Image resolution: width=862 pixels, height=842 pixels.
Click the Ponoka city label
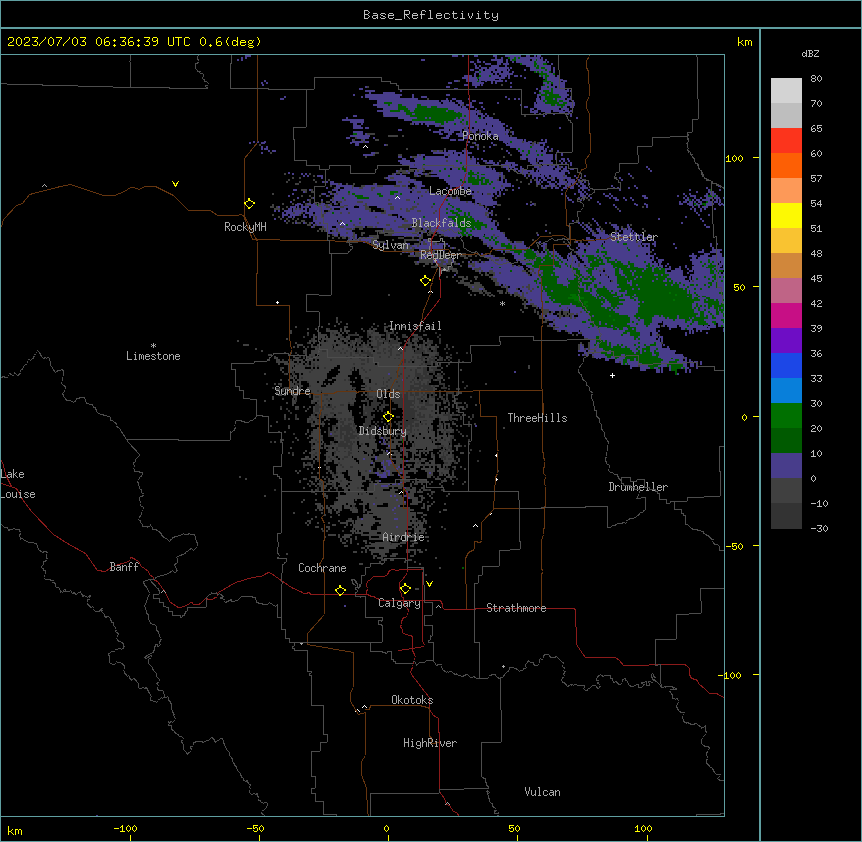(x=480, y=136)
